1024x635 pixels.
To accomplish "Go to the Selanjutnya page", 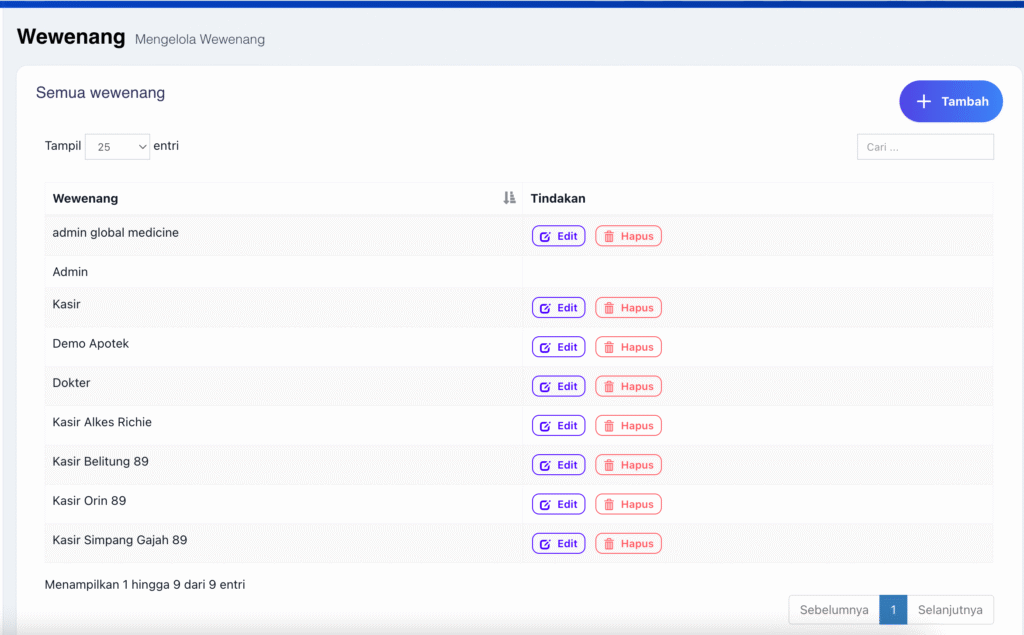I will pyautogui.click(x=950, y=610).
